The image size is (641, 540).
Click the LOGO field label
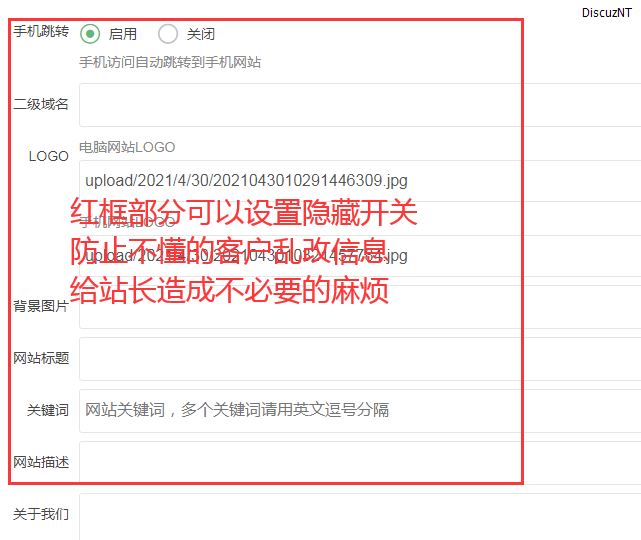pos(48,156)
